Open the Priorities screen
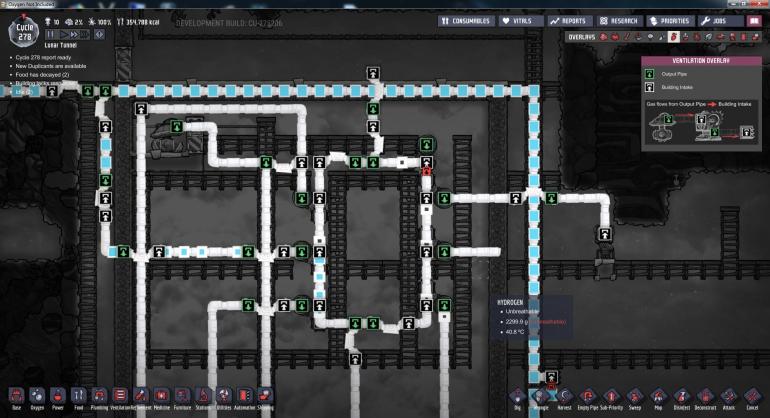Screen dimensions: 770x418 pyautogui.click(x=670, y=20)
